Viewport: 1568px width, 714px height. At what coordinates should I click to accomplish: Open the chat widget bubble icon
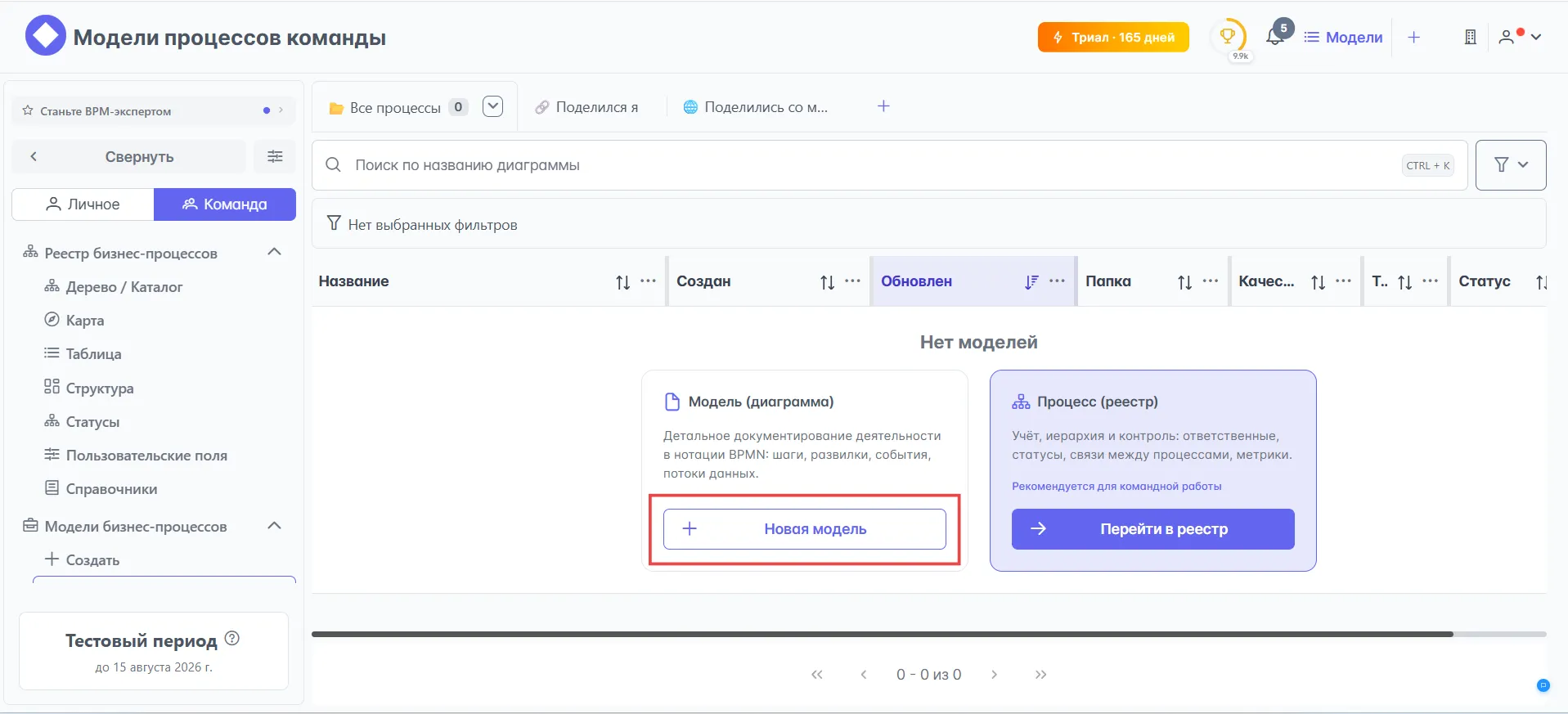click(1543, 685)
